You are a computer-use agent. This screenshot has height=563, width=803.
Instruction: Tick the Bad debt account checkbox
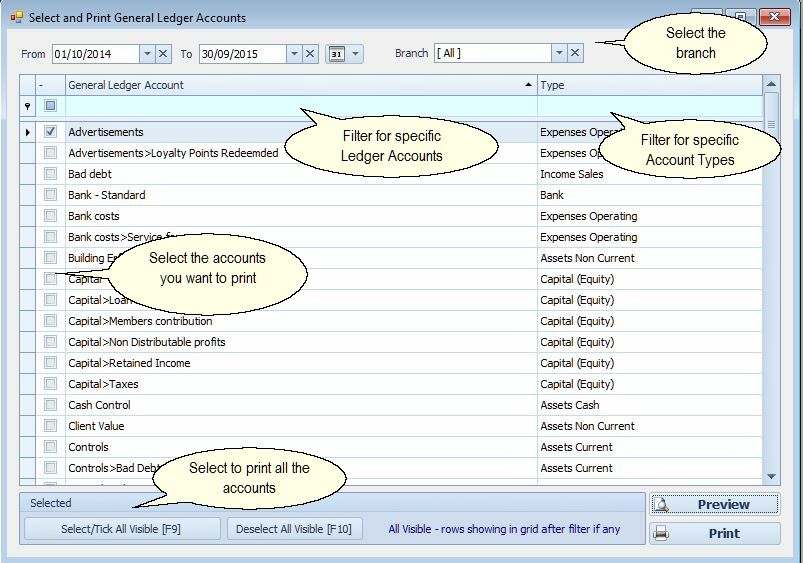coord(50,174)
